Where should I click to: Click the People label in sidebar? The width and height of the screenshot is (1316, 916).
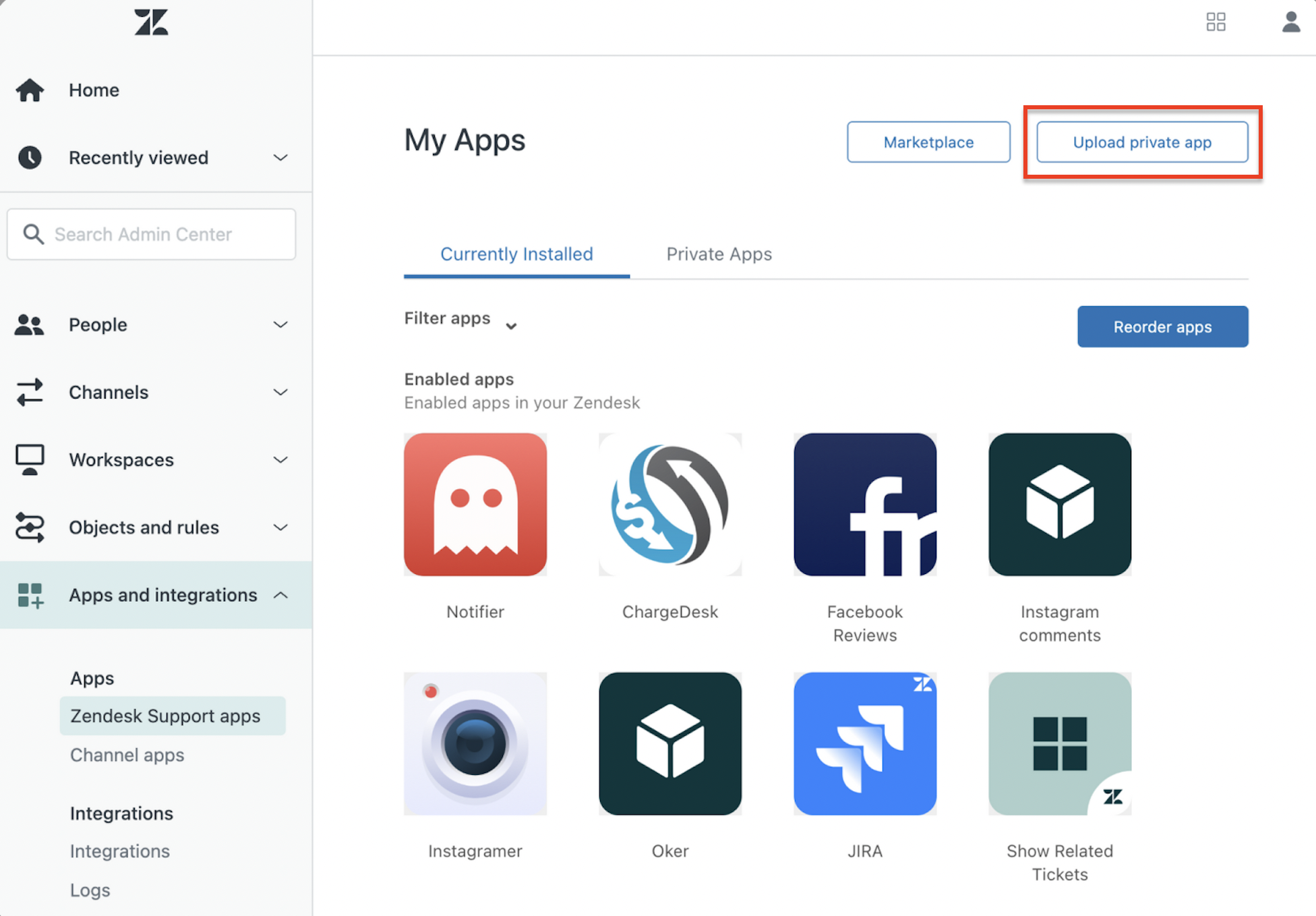click(x=98, y=324)
